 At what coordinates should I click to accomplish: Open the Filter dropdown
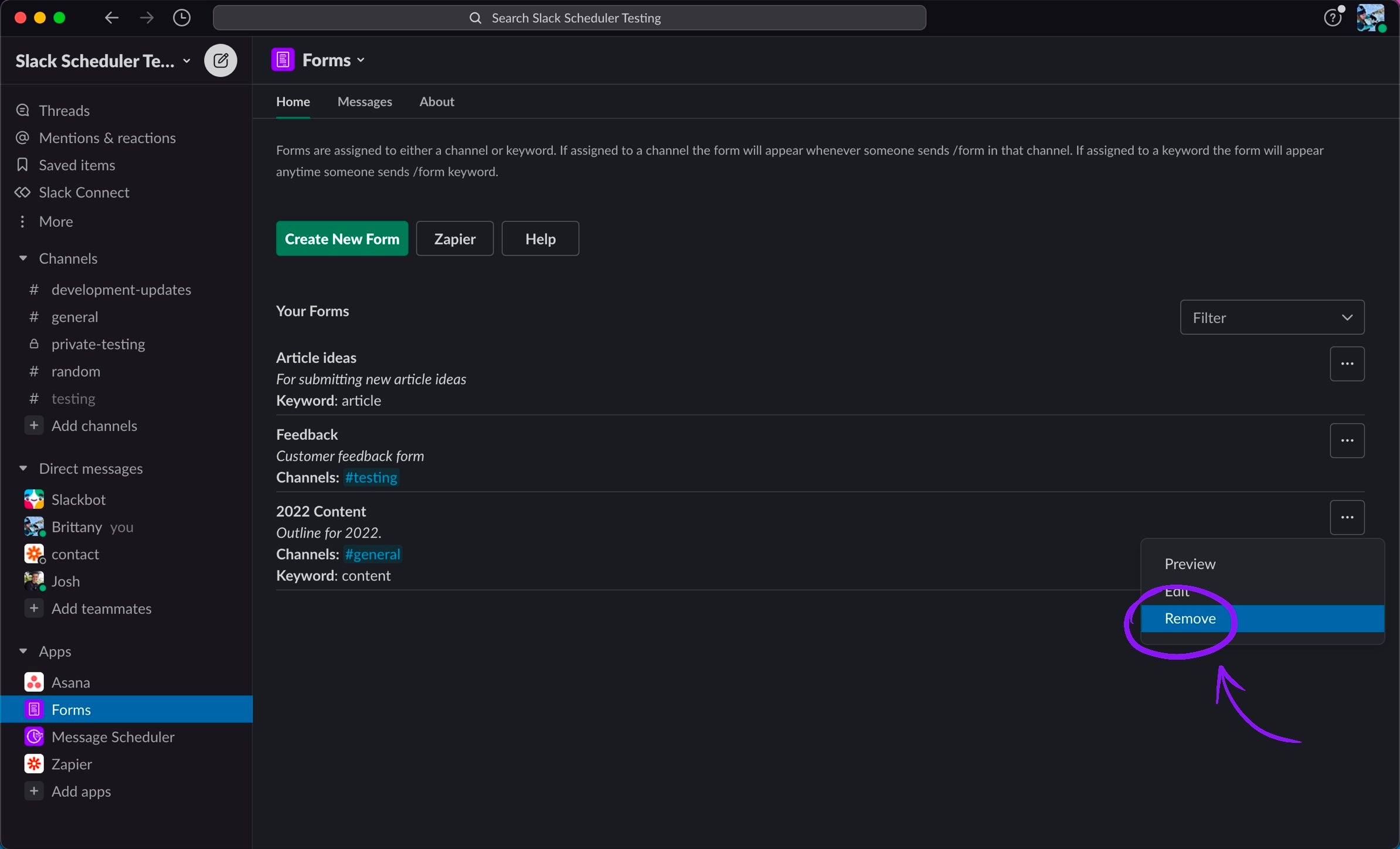click(1272, 318)
